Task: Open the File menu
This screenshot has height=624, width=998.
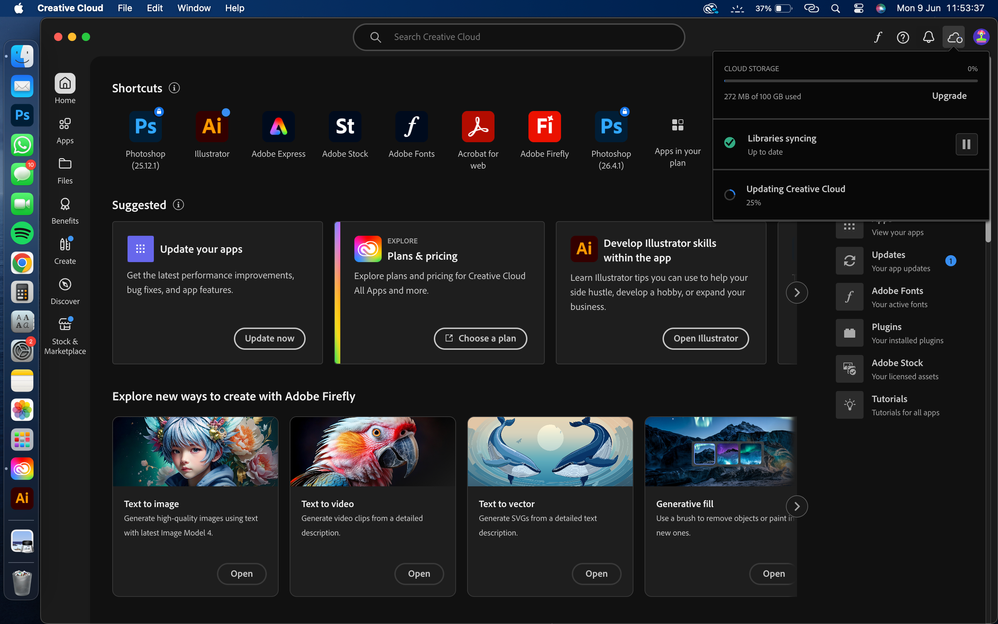Action: [125, 8]
